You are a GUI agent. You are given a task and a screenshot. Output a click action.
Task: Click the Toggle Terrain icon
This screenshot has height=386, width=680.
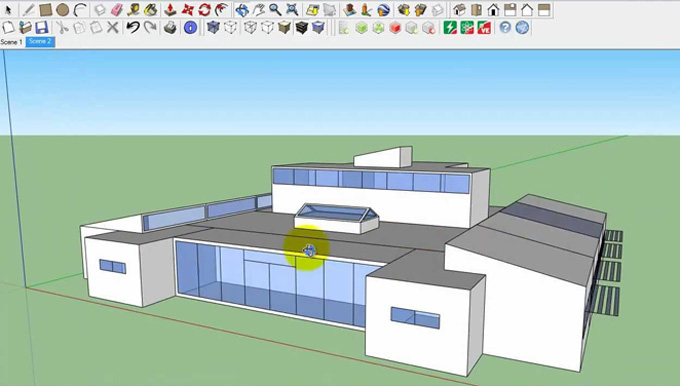[x=330, y=10]
